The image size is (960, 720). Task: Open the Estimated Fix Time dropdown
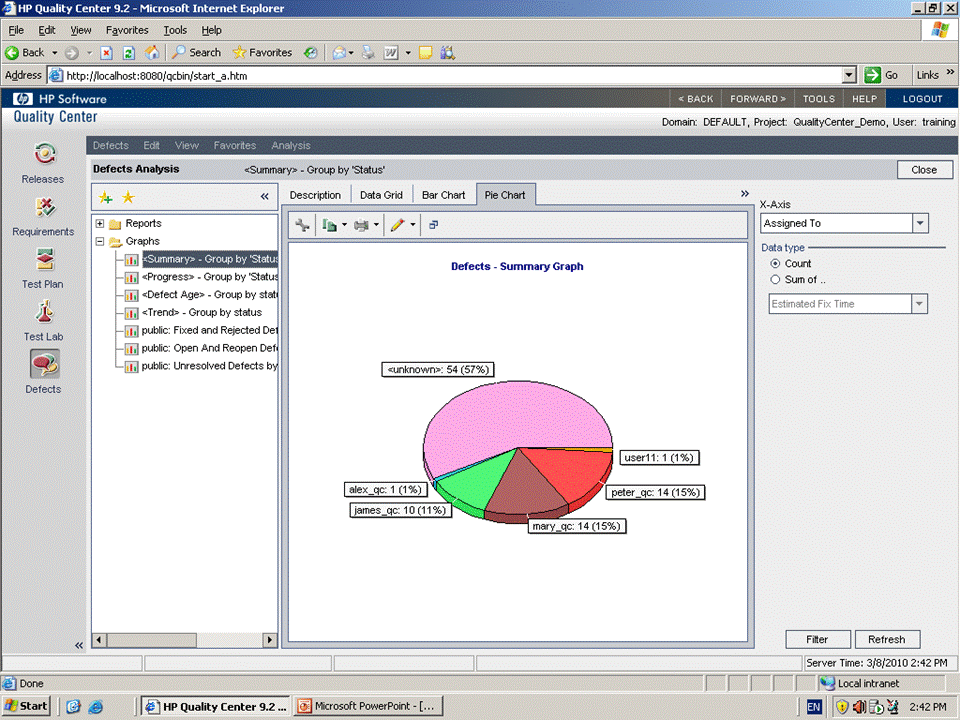[x=920, y=304]
